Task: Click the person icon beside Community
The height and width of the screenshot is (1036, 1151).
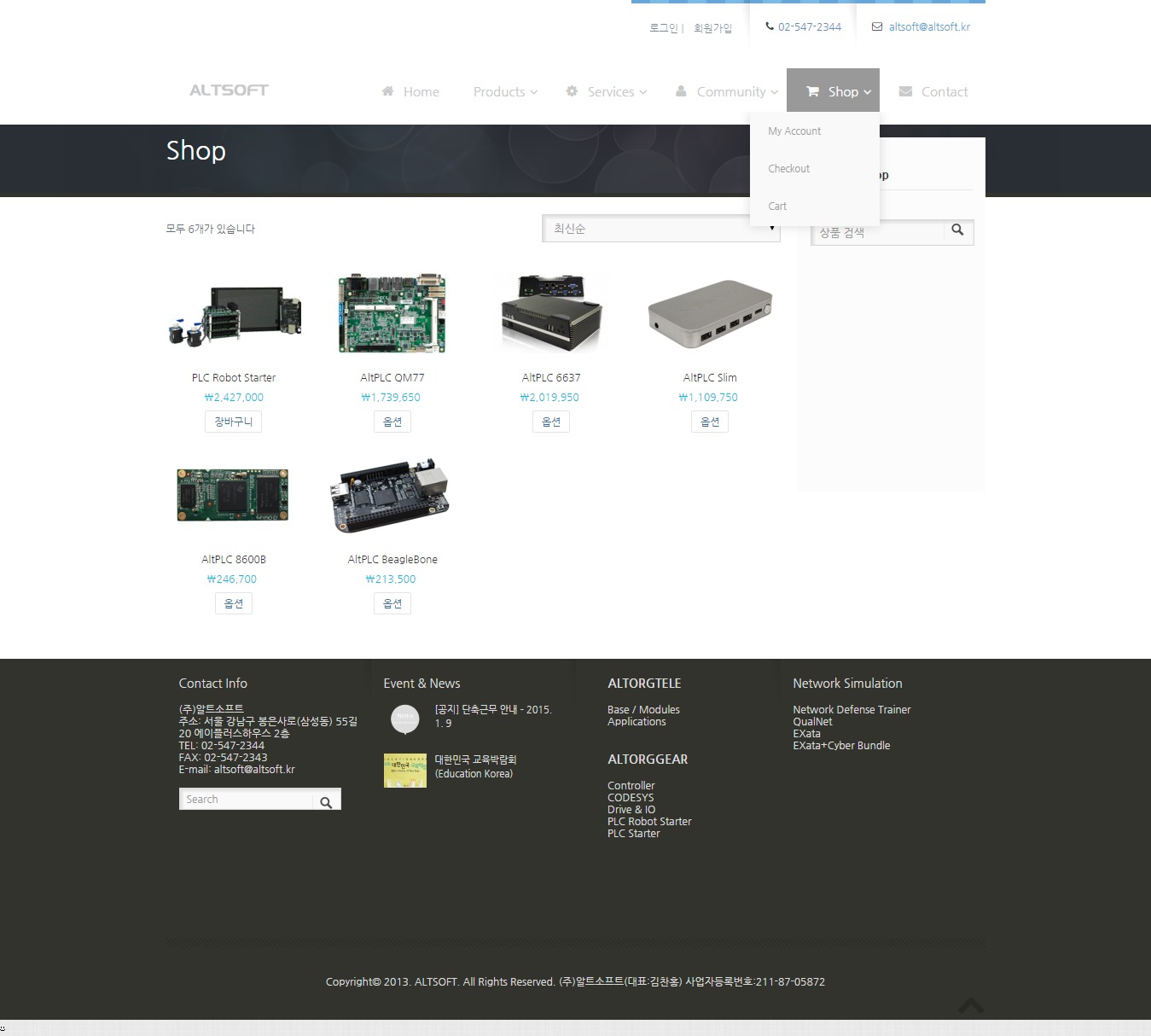Action: click(x=681, y=90)
